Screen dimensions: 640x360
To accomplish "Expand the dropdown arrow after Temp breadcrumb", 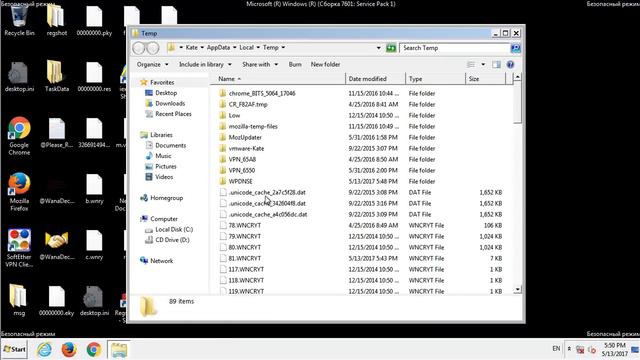I will [283, 48].
